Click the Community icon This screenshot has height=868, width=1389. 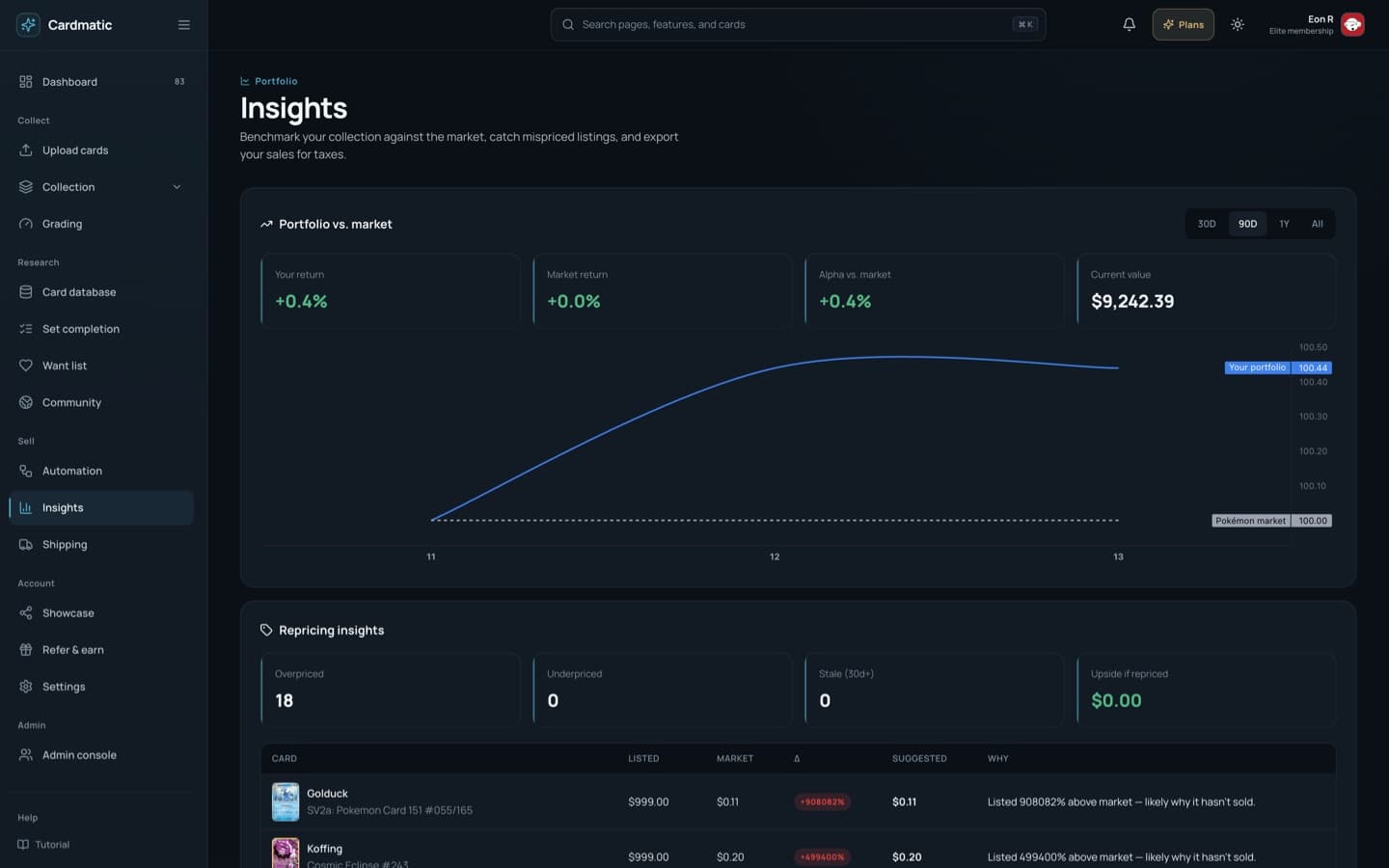(x=26, y=402)
